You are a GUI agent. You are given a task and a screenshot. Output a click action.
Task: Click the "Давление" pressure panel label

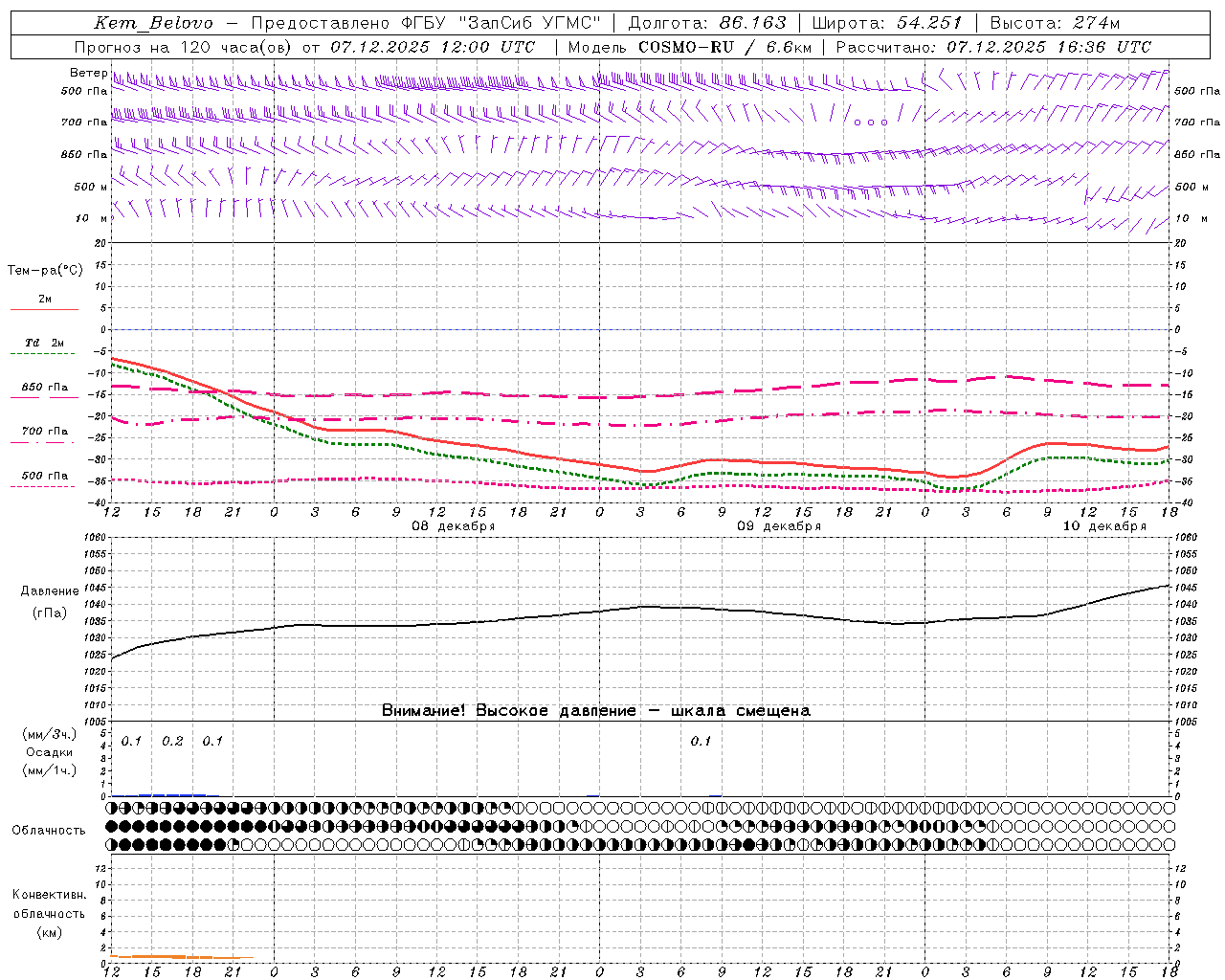tap(50, 591)
